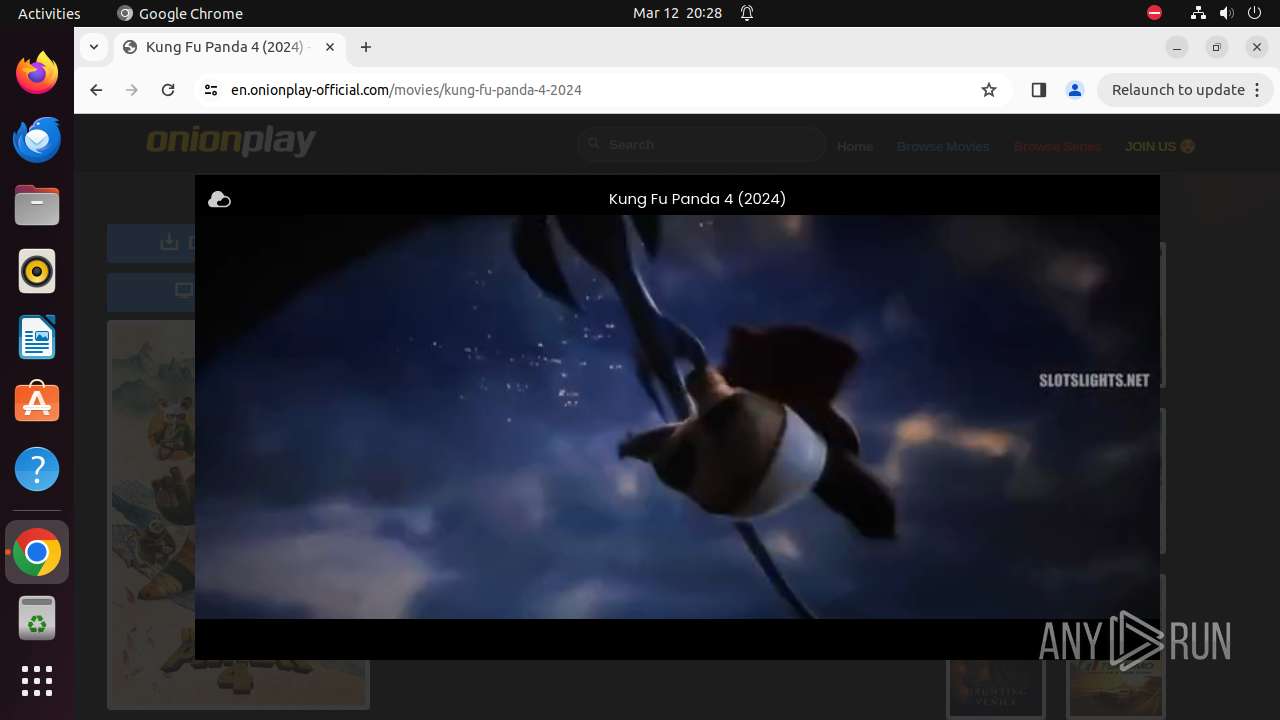Click the Chrome icon in the dock
The height and width of the screenshot is (720, 1280).
(37, 552)
